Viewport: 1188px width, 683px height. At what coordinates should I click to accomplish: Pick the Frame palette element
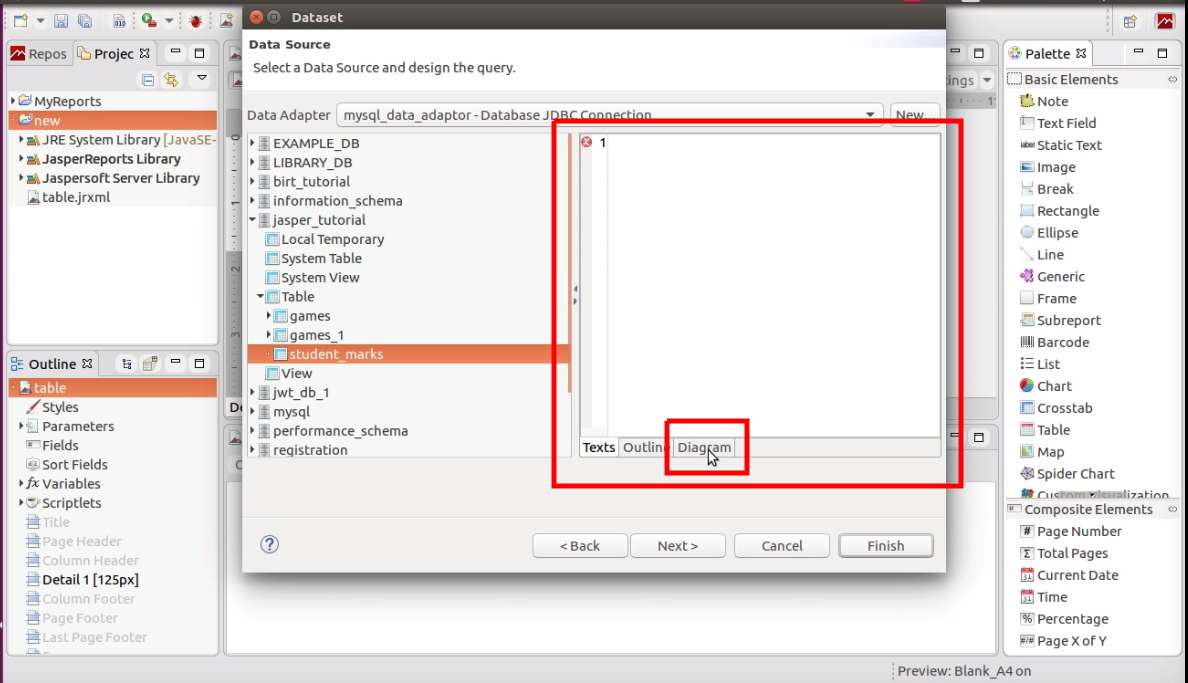pos(1048,299)
